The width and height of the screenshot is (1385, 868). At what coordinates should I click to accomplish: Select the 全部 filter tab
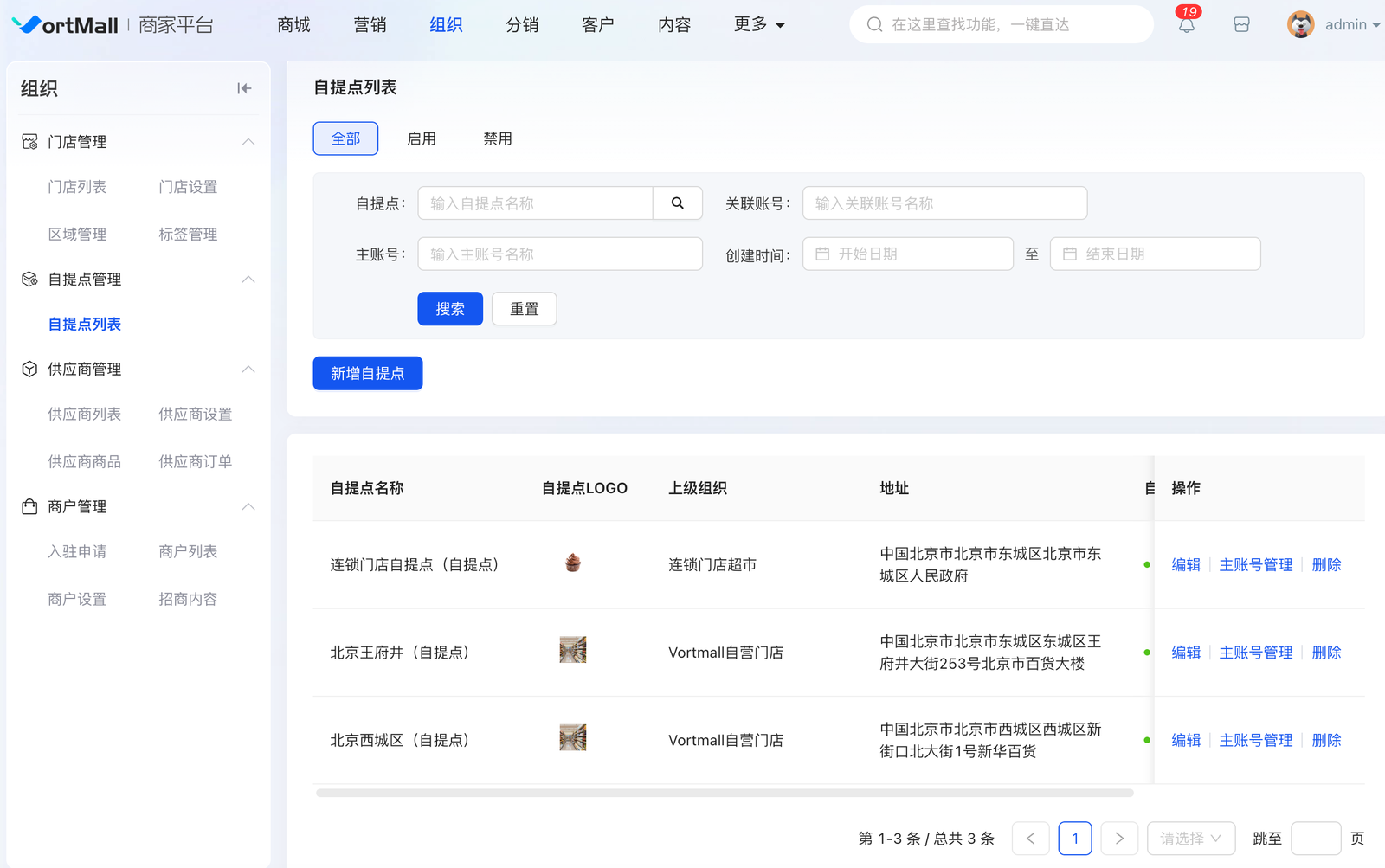click(345, 138)
